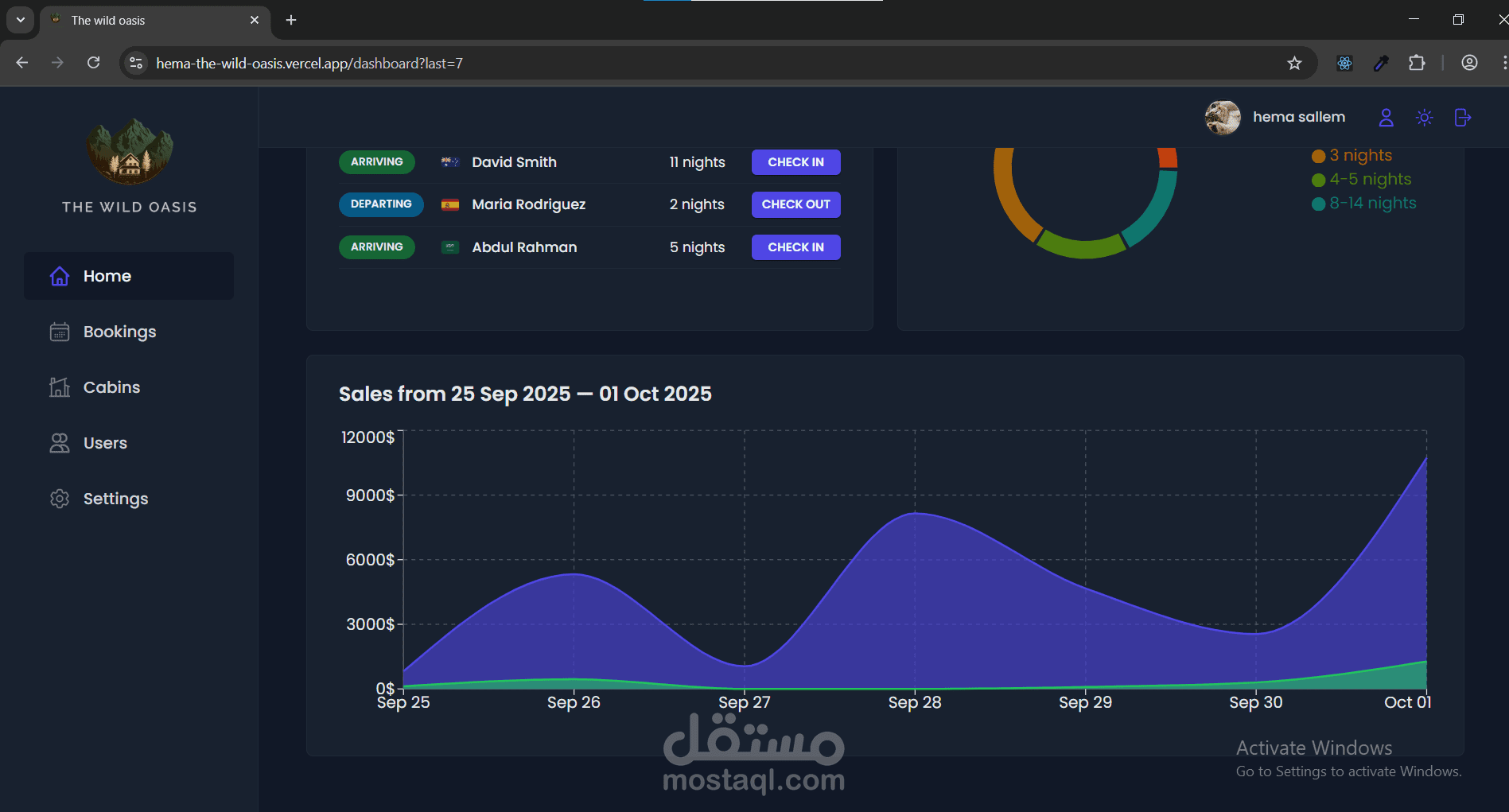Select The wild oasis browser tab

click(x=155, y=21)
